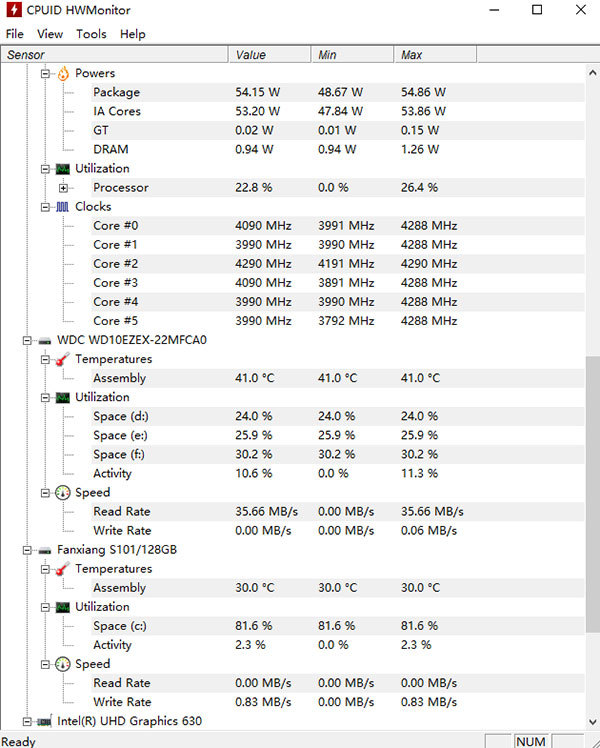The width and height of the screenshot is (600, 748).
Task: Collapse the Fanxiang S101/128GB node
Action: (x=26, y=550)
